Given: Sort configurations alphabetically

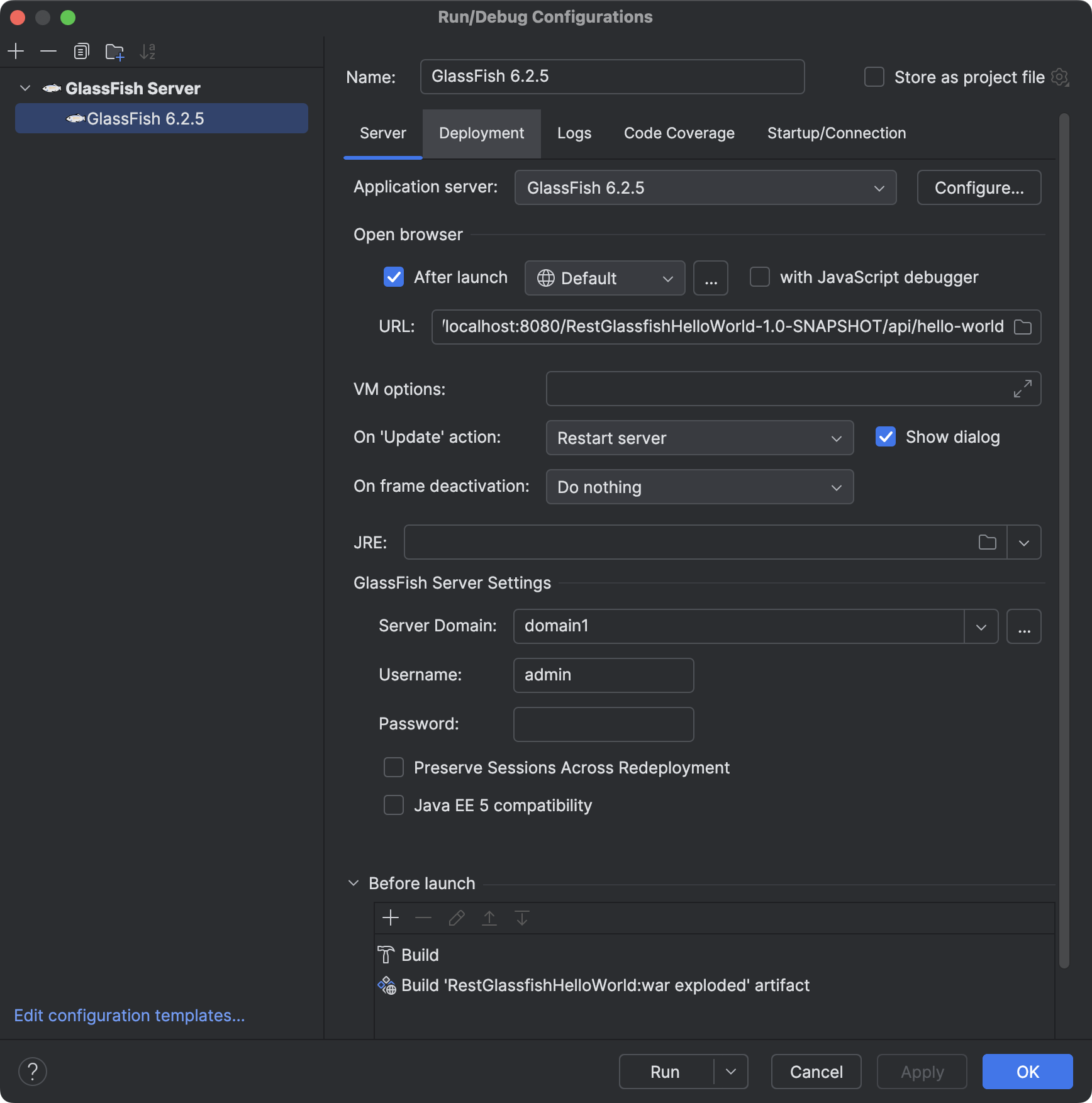Looking at the screenshot, I should 148,52.
